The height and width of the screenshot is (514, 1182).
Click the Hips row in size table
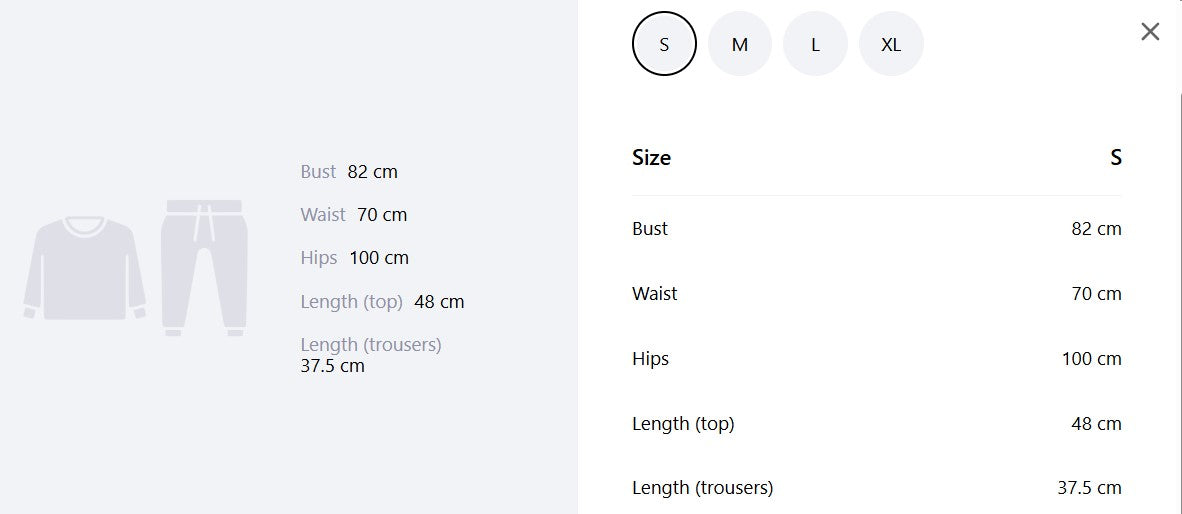877,358
